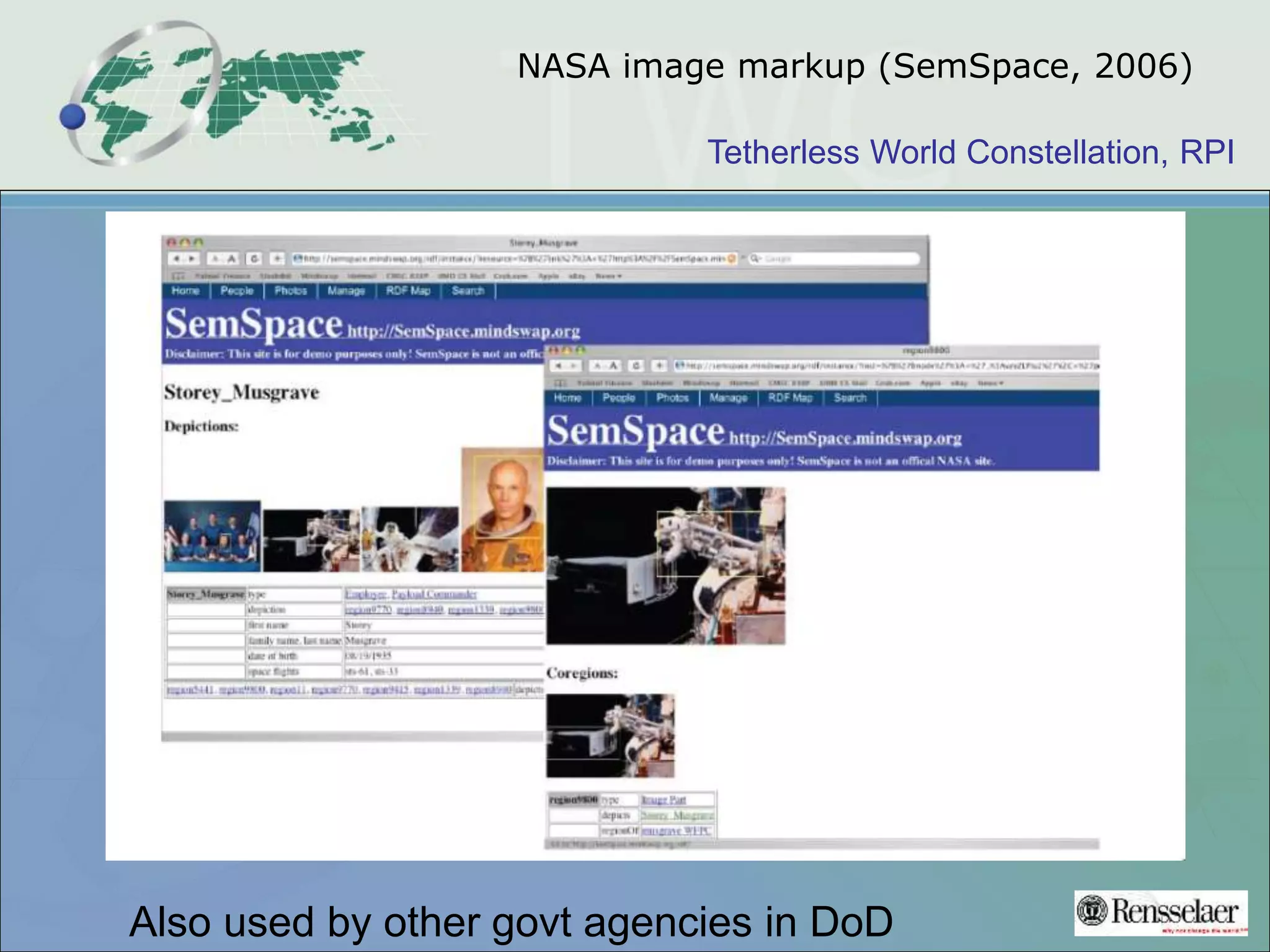Click smaller text 'A' button in Storey_Musgrave window
This screenshot has height=952, width=1270.
click(x=215, y=258)
